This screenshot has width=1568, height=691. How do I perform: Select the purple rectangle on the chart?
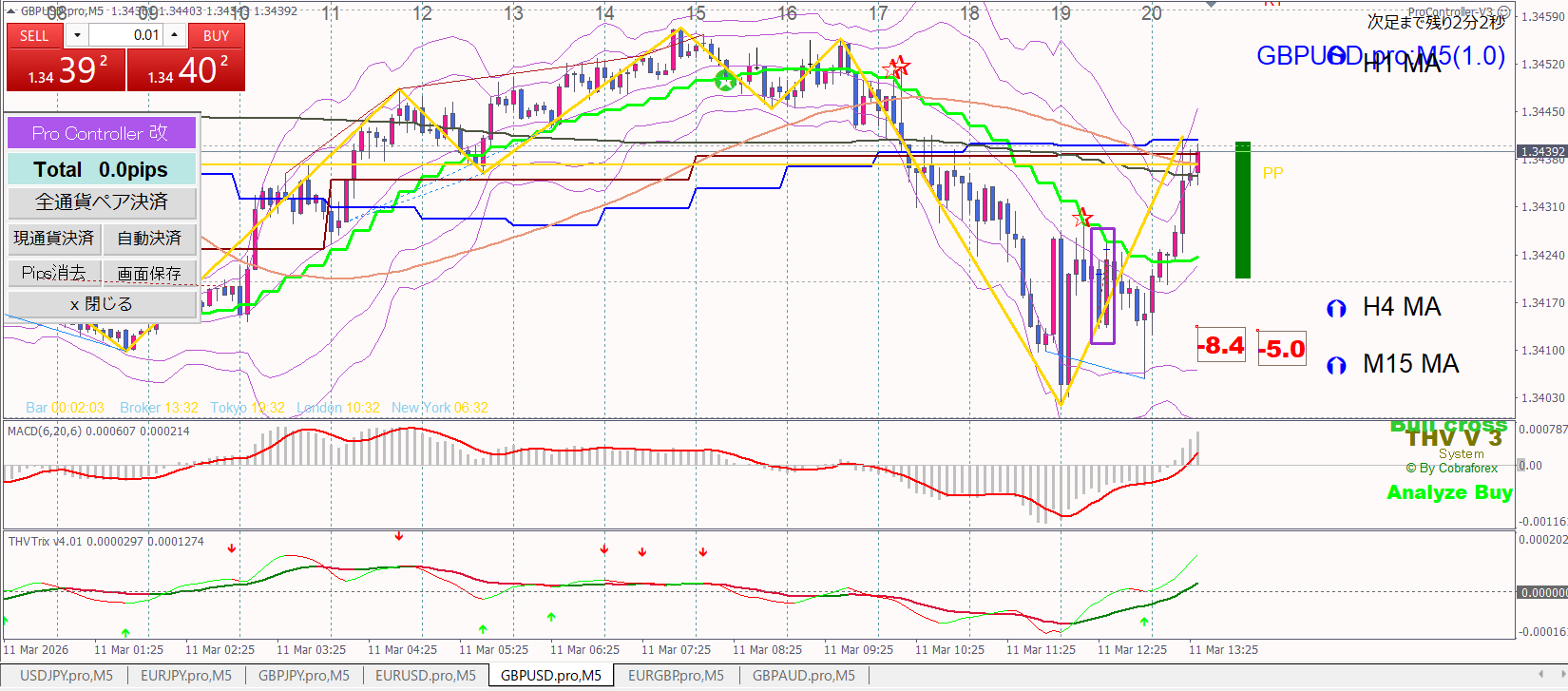tap(1102, 285)
